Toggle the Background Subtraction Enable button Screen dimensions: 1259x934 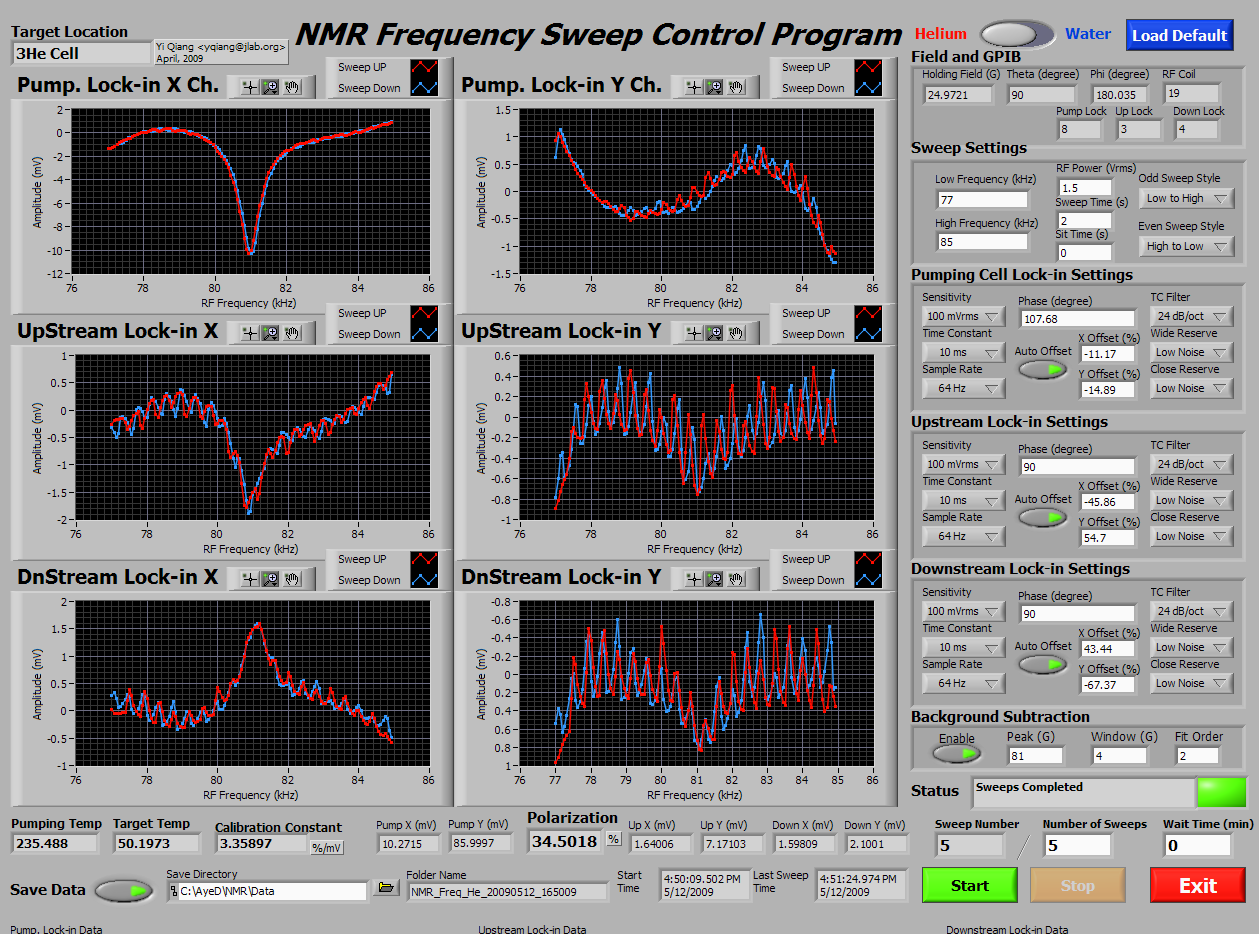click(x=957, y=756)
